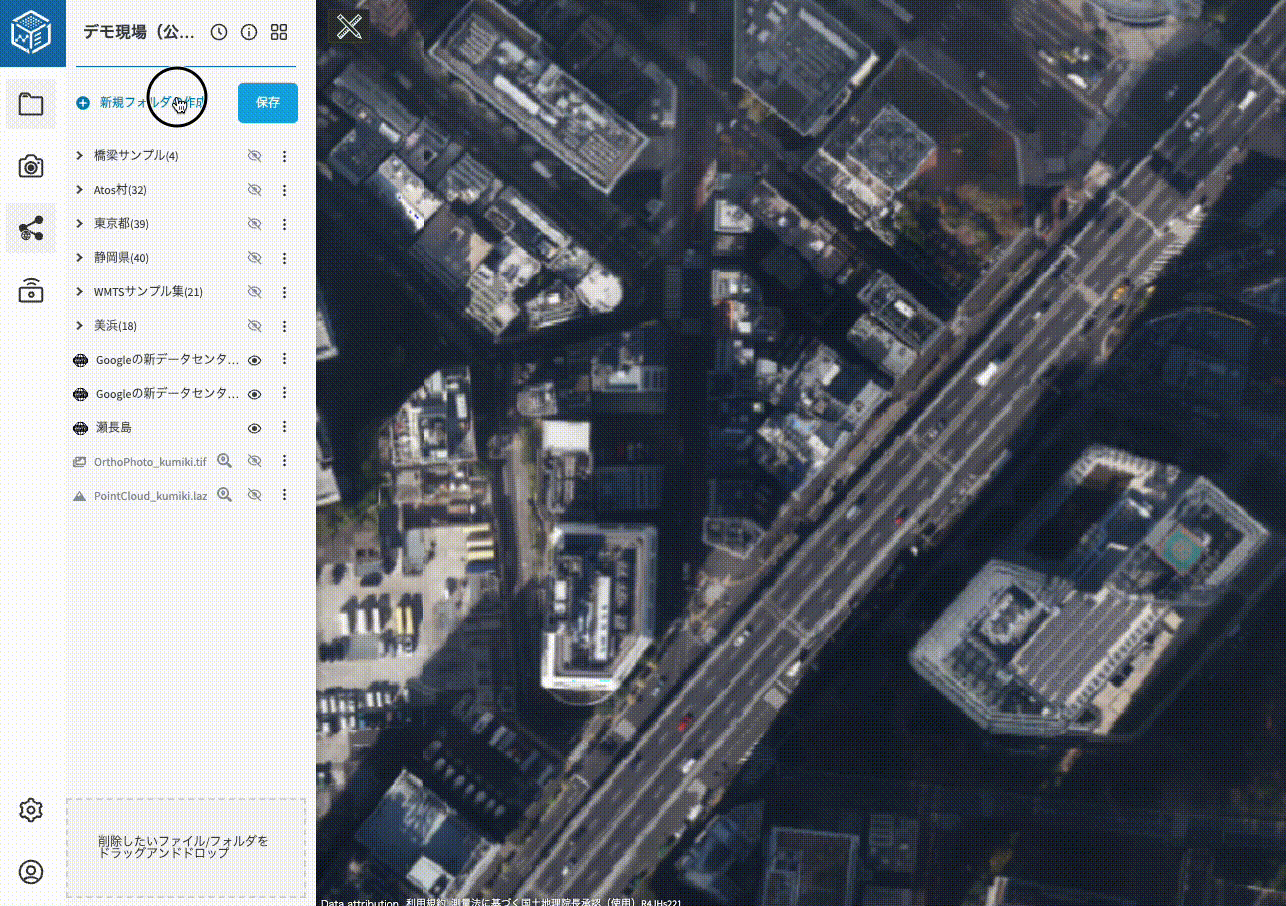
Task: Open the remote device sidebar panel
Action: click(31, 291)
